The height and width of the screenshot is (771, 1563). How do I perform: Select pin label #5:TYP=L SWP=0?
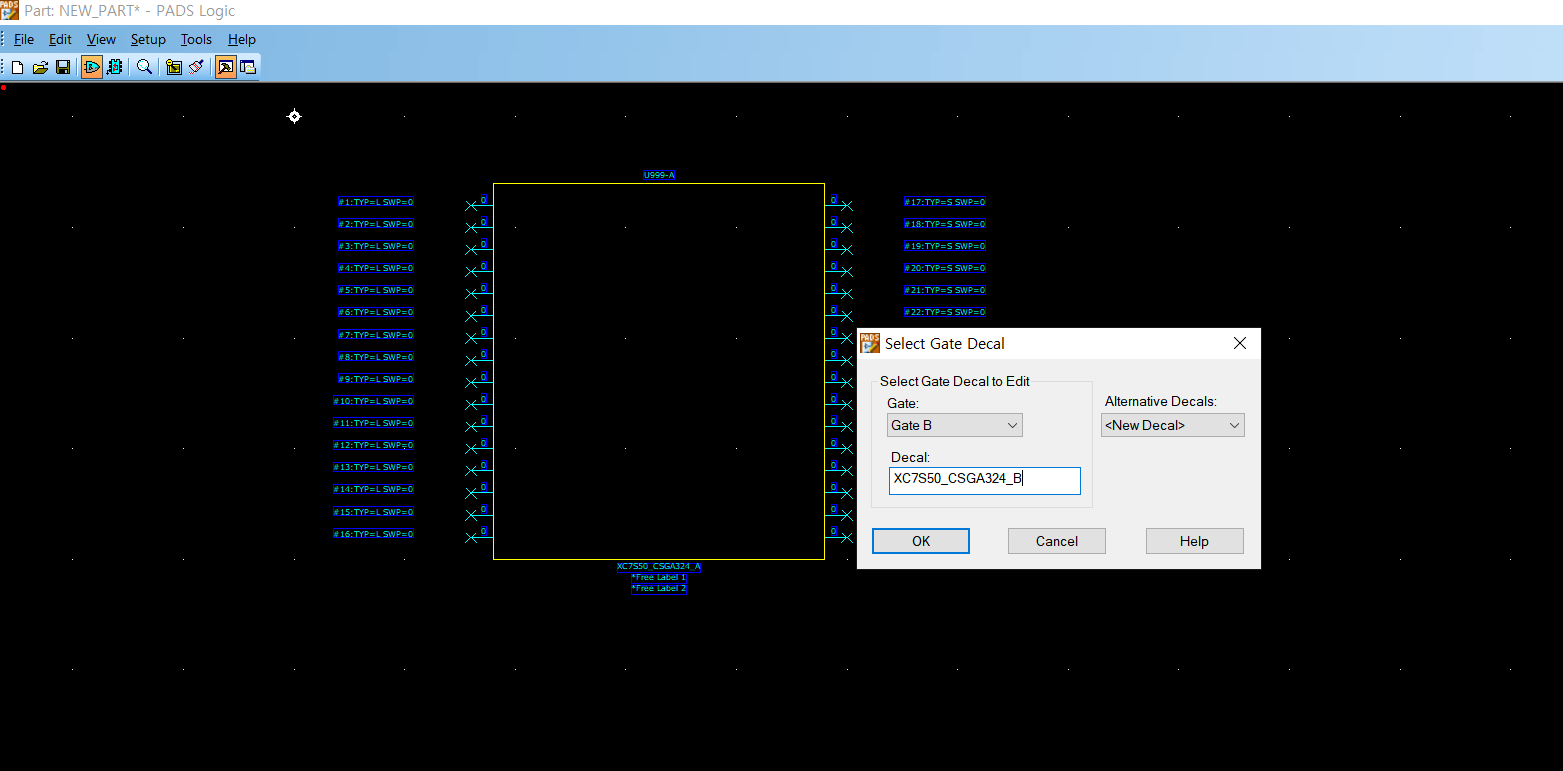(x=375, y=290)
